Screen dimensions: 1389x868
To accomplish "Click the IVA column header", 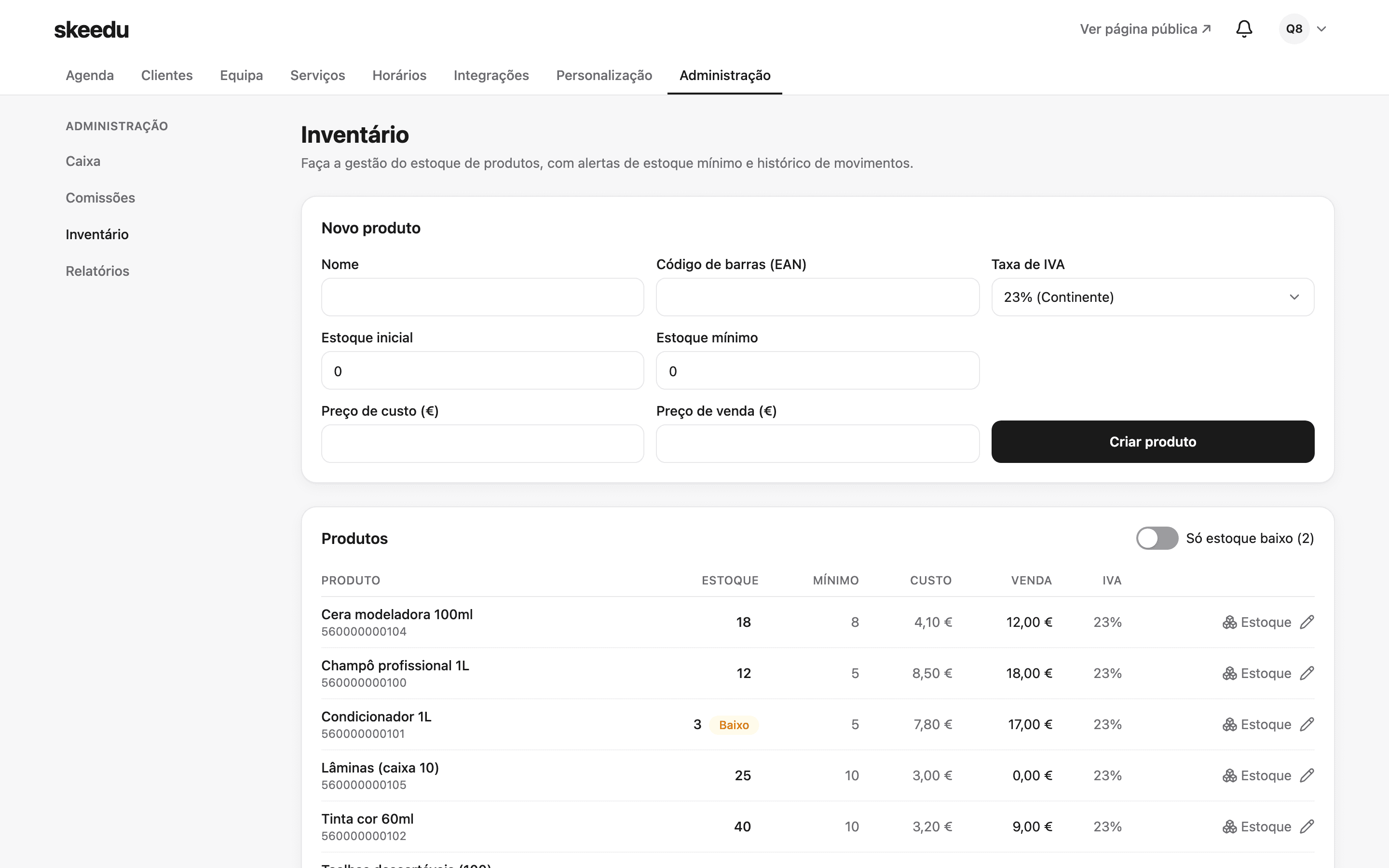I will click(x=1112, y=581).
